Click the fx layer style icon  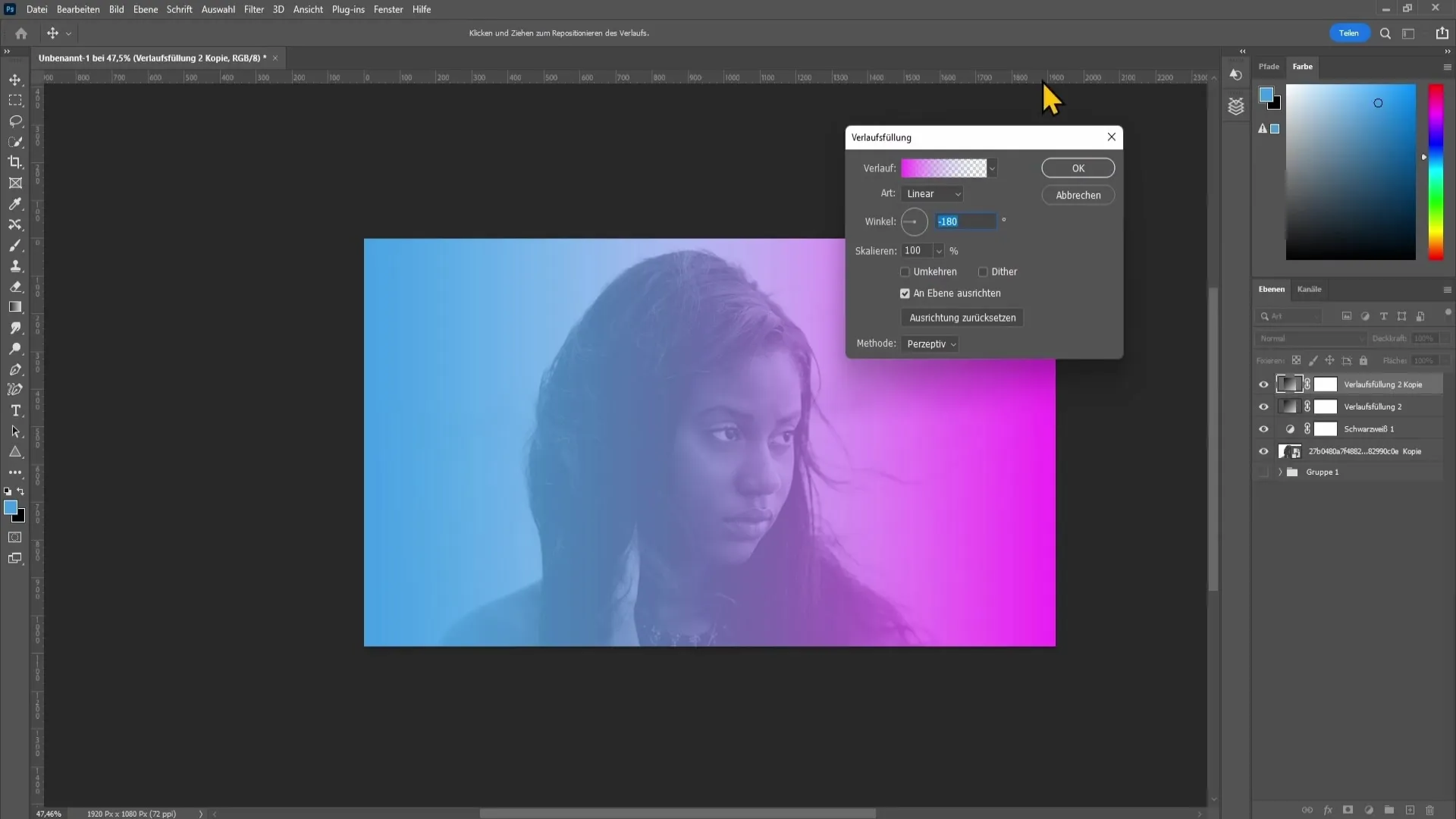pyautogui.click(x=1328, y=810)
